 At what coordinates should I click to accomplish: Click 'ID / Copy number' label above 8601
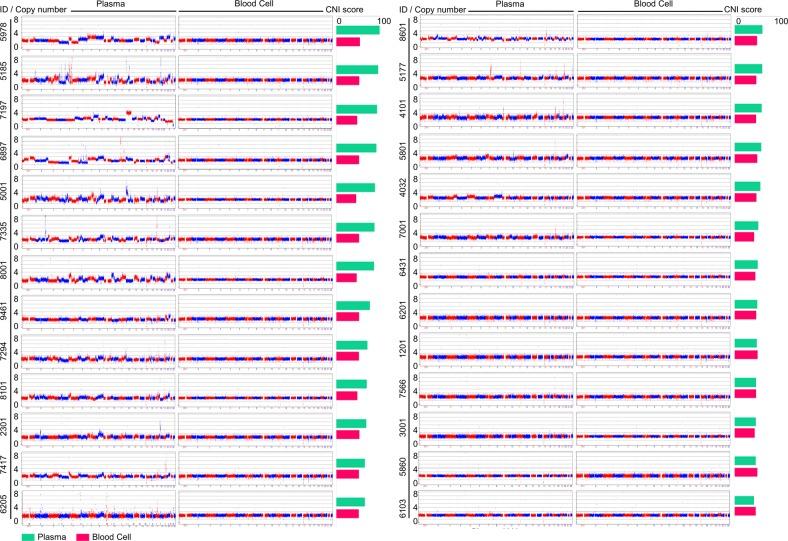pos(432,10)
